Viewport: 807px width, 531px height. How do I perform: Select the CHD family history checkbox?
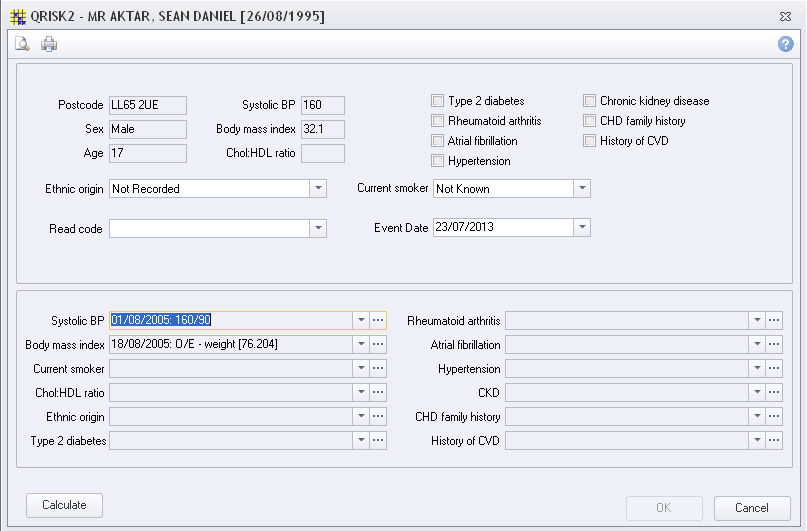pos(589,121)
